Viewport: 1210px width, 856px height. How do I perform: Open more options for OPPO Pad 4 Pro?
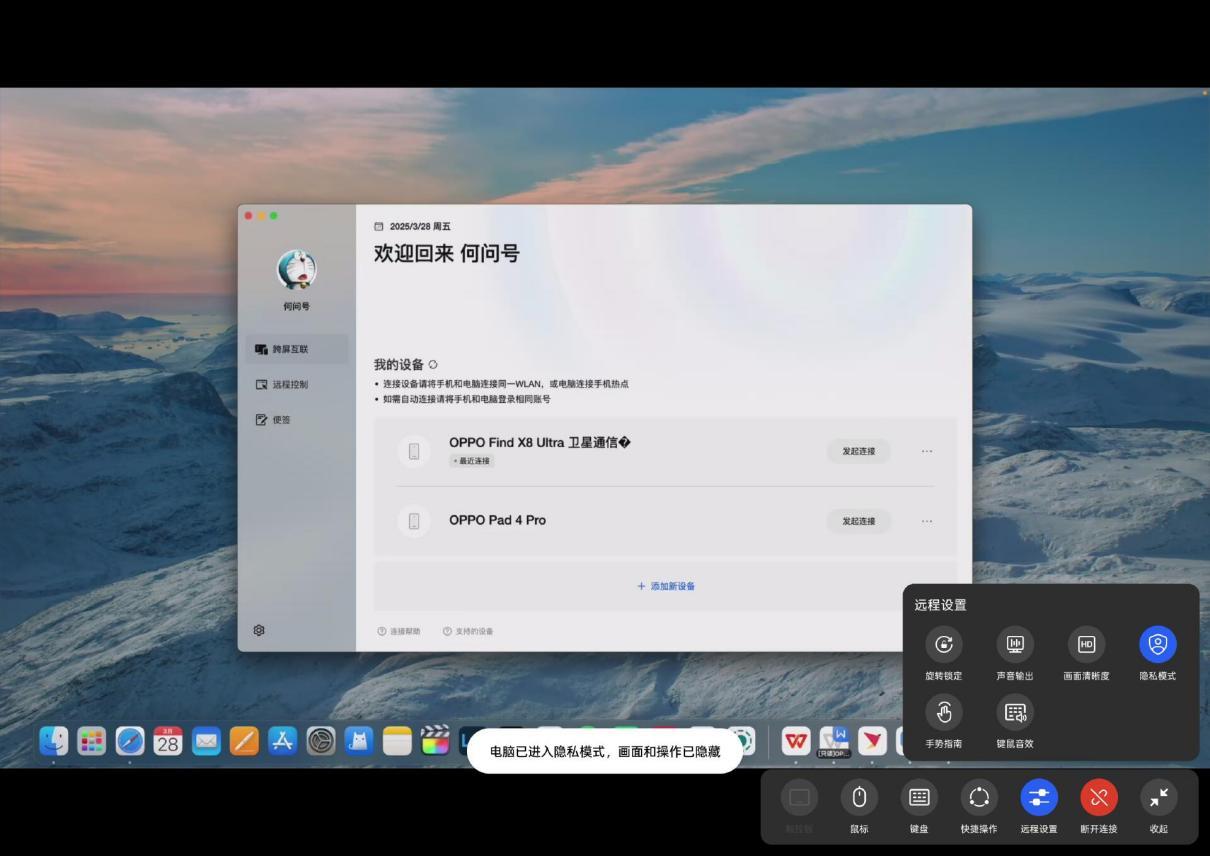pyautogui.click(x=927, y=521)
